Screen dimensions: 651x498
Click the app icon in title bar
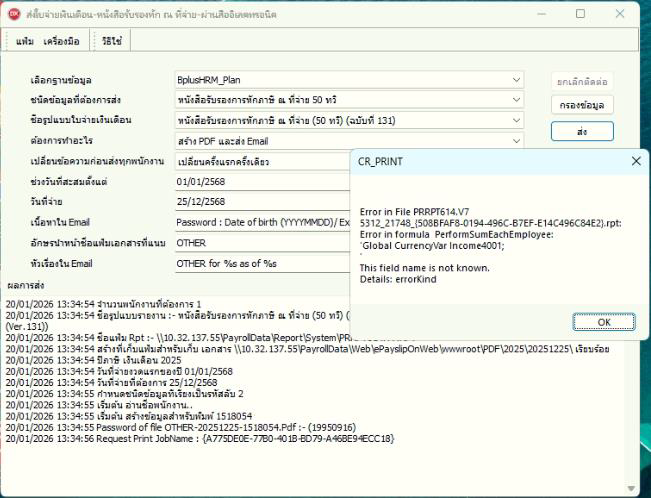click(x=14, y=15)
